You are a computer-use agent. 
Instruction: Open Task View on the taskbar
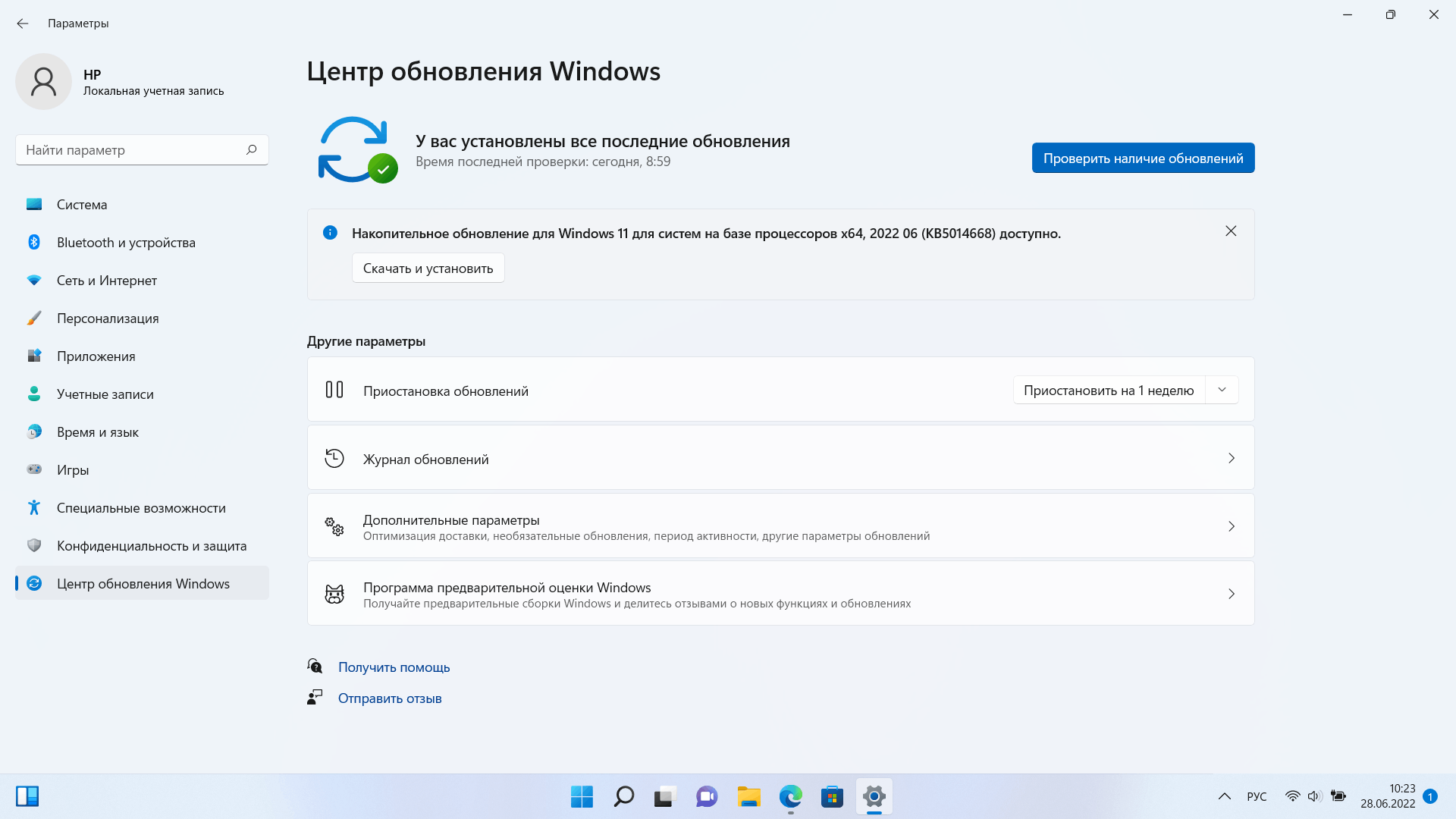(665, 796)
